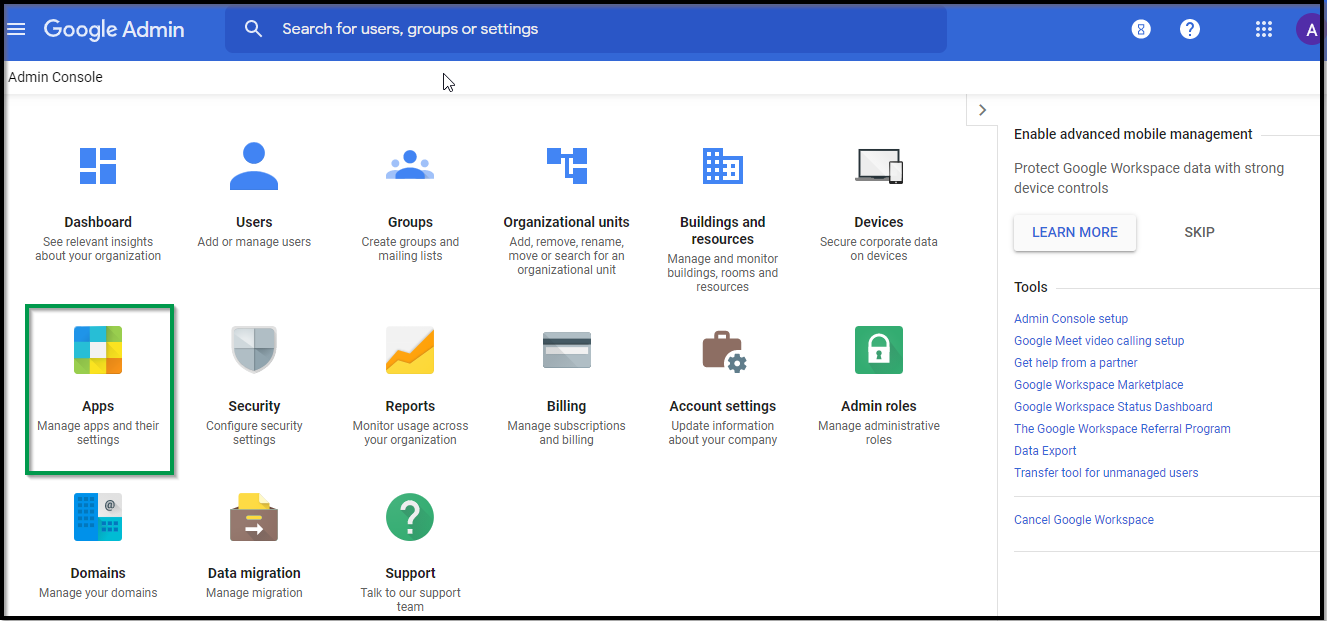Image resolution: width=1327 pixels, height=621 pixels.
Task: Open The Google Workspace Referral Program link
Action: click(1122, 429)
